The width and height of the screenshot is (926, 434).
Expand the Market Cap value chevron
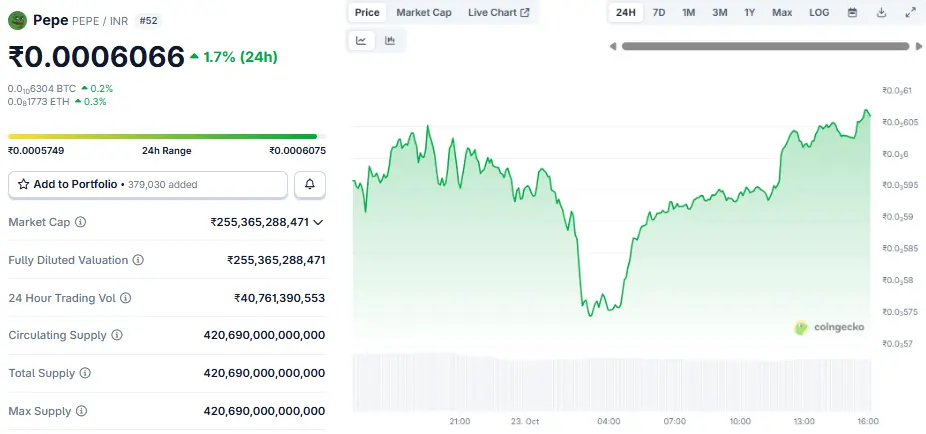[x=318, y=222]
